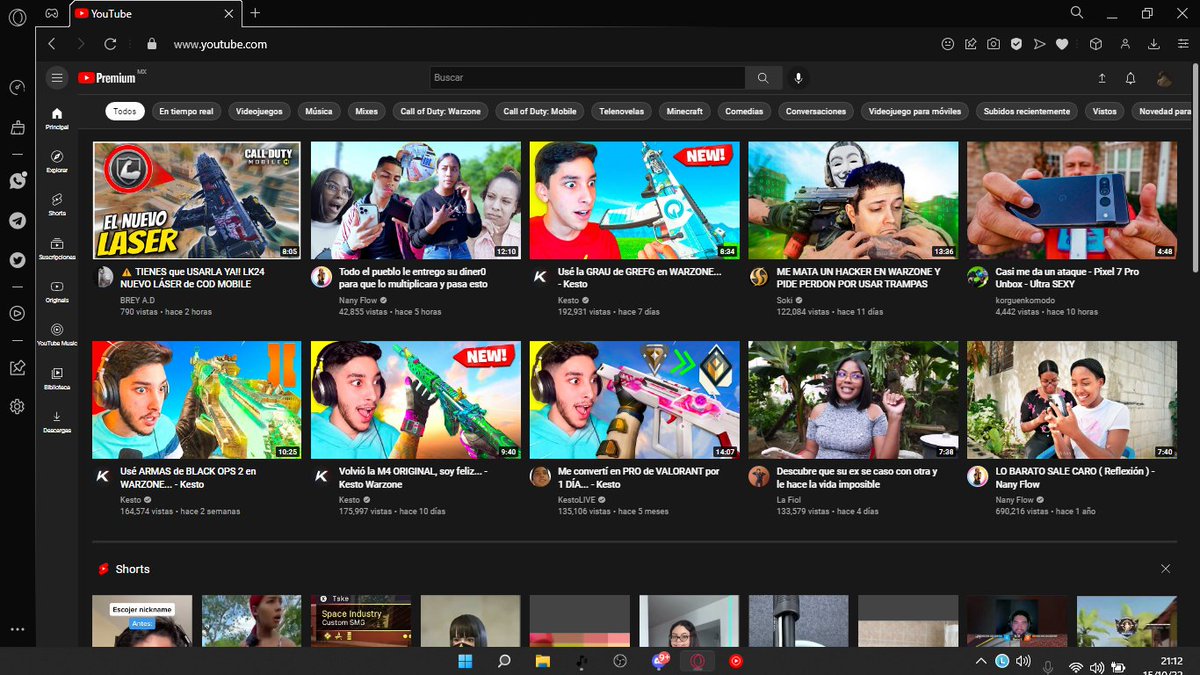1200x675 pixels.
Task: Select the Subidos recientemente chip
Action: [1026, 112]
